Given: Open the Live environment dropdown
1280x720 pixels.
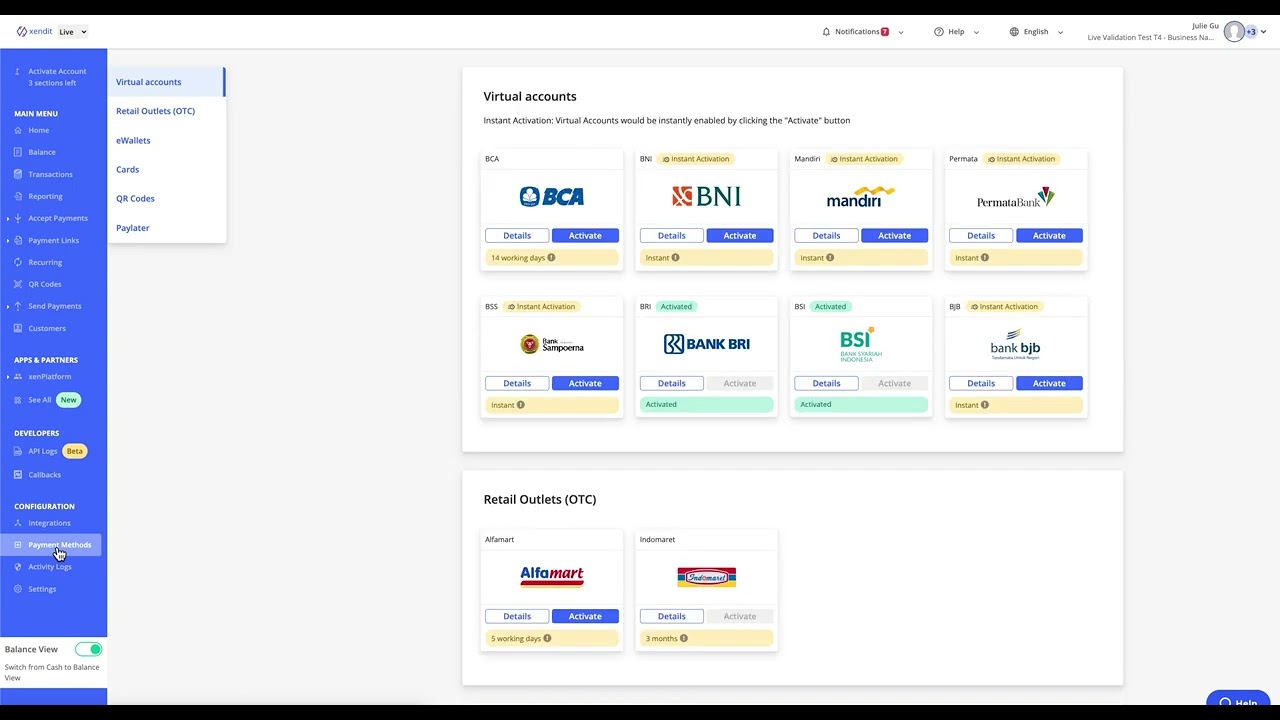Looking at the screenshot, I should pyautogui.click(x=72, y=32).
